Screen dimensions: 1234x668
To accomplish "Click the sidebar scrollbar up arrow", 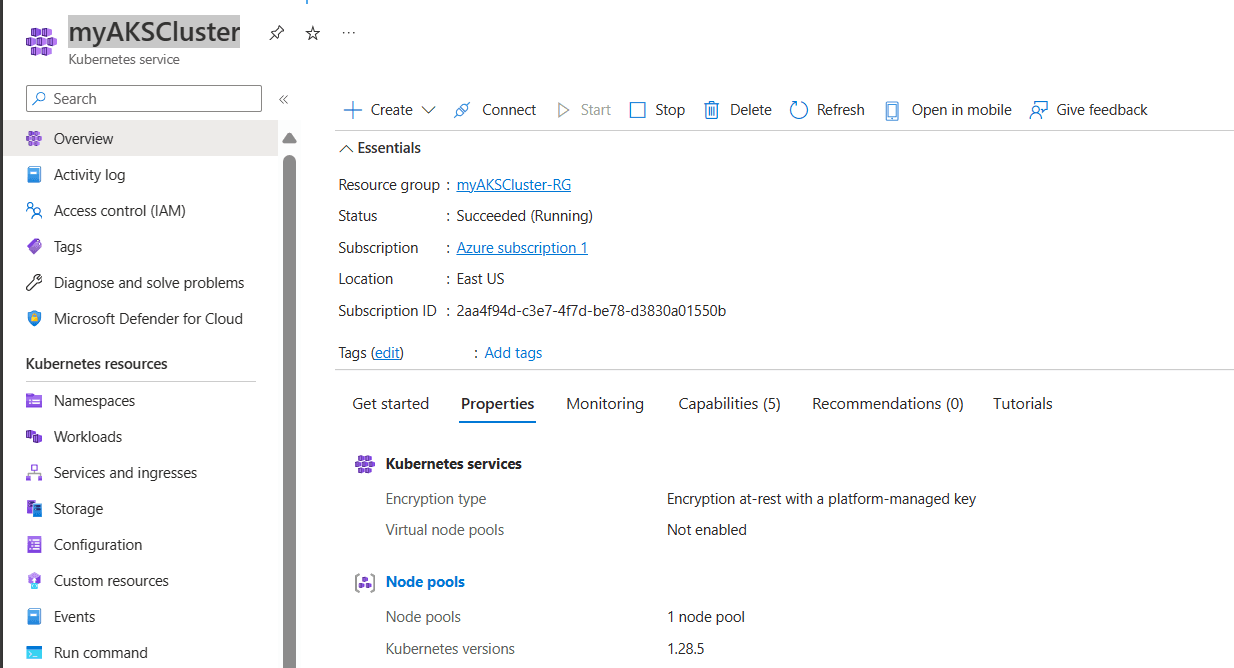I will pyautogui.click(x=290, y=138).
